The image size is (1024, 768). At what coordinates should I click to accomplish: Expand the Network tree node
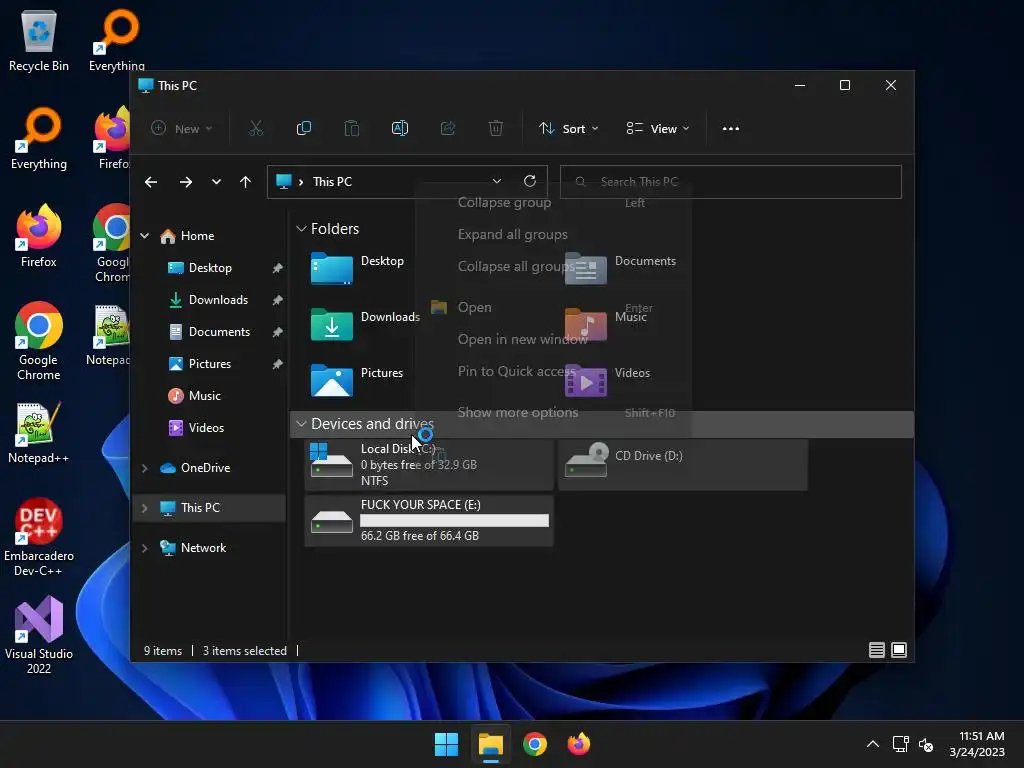pos(144,548)
